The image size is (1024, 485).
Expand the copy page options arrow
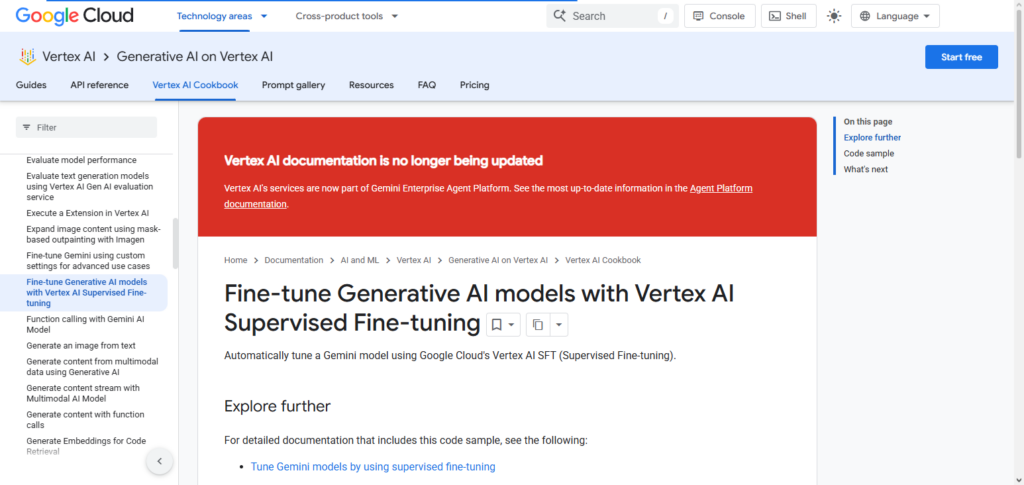[x=559, y=324]
